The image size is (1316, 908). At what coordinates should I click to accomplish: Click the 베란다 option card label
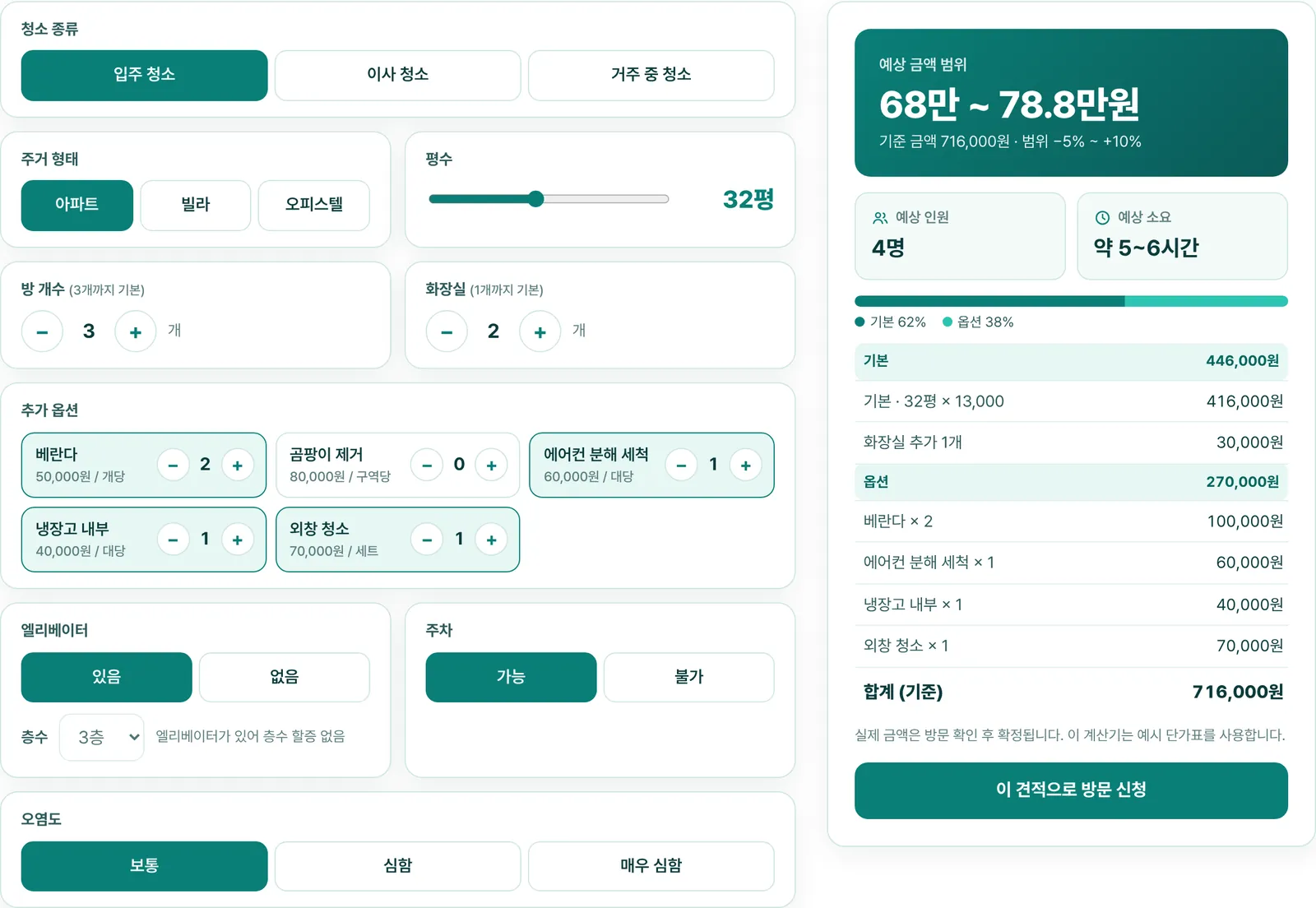[57, 455]
